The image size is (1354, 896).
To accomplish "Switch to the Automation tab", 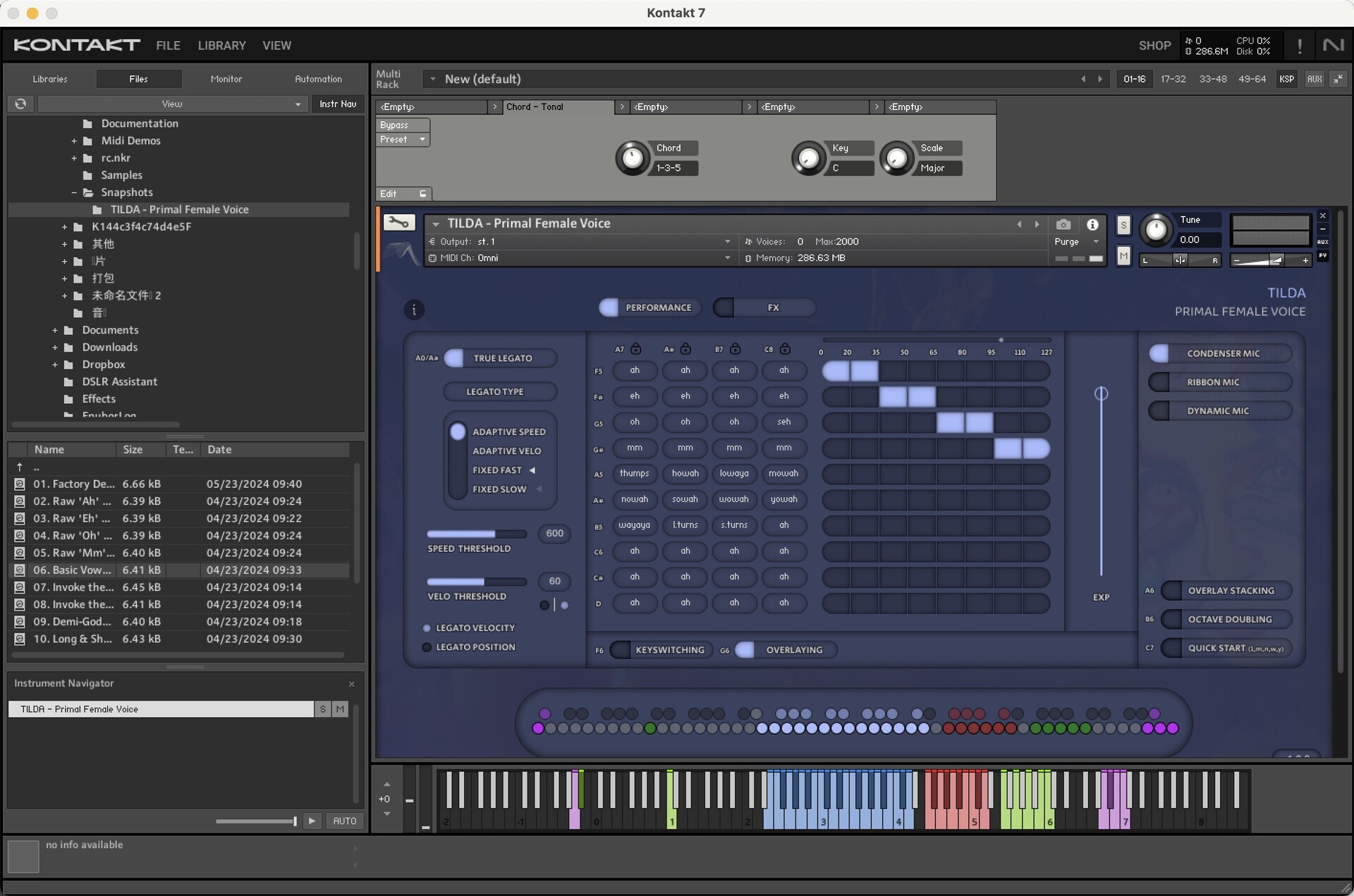I will coord(319,79).
